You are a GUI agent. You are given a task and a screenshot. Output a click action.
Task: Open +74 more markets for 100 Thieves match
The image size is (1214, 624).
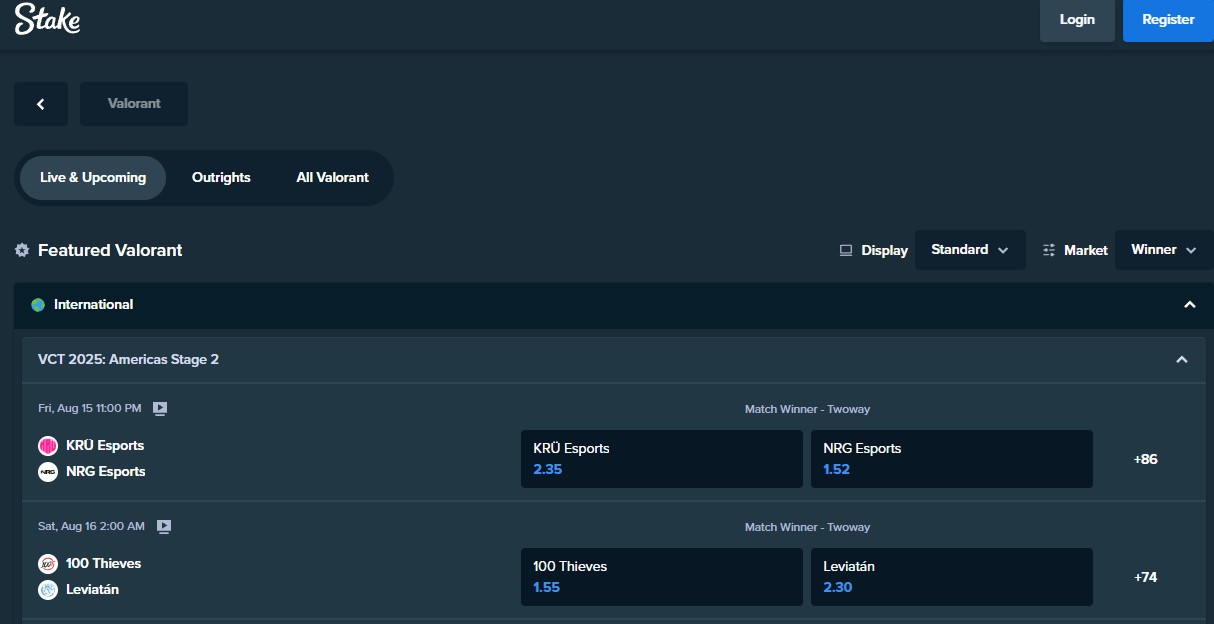click(x=1146, y=578)
